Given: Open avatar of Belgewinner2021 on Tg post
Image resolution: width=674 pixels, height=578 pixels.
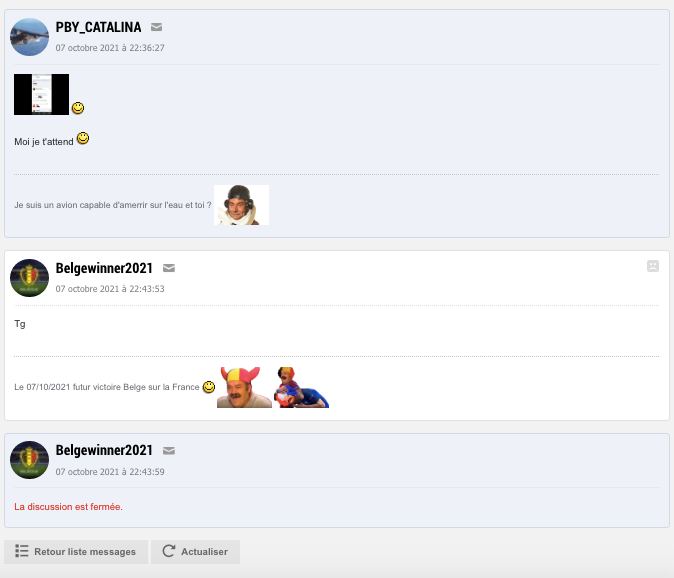Looking at the screenshot, I should point(29,278).
